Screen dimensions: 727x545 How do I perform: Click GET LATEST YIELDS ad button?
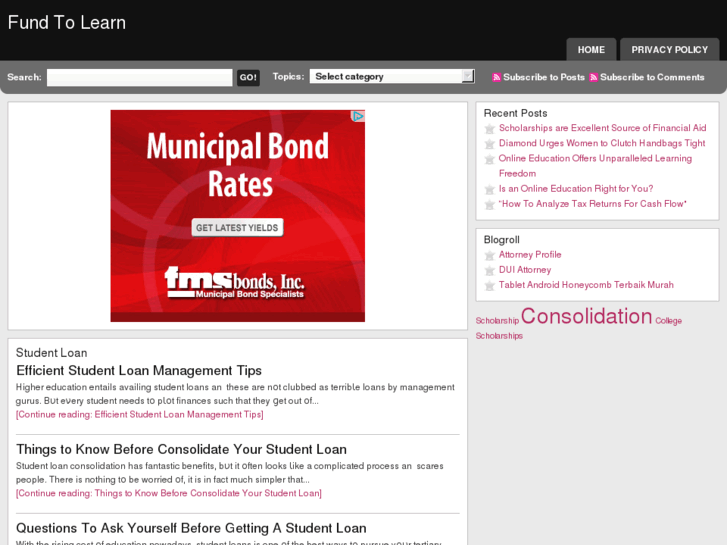[x=237, y=228]
